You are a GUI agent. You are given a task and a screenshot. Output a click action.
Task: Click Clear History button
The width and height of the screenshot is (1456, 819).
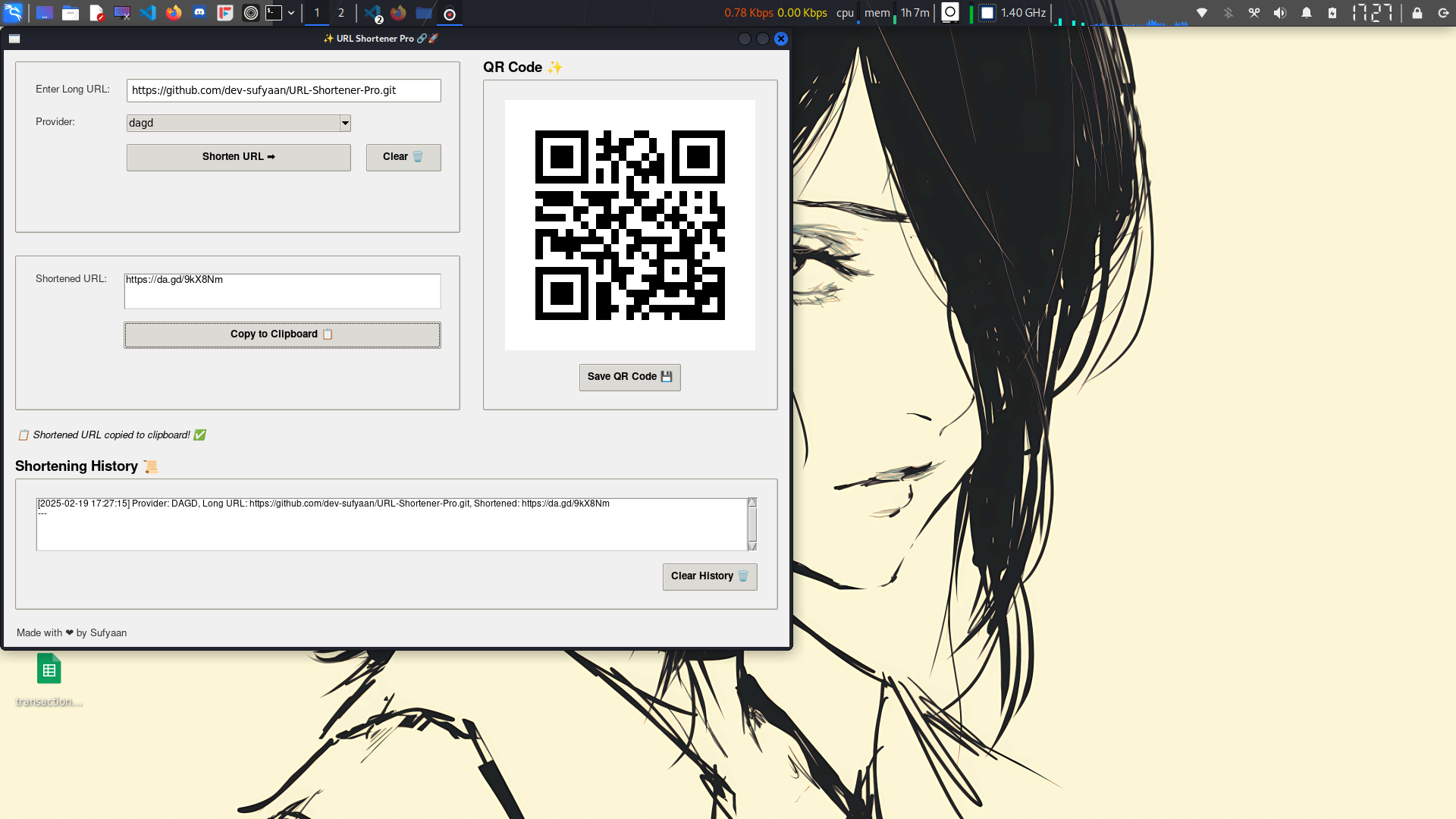pyautogui.click(x=709, y=576)
